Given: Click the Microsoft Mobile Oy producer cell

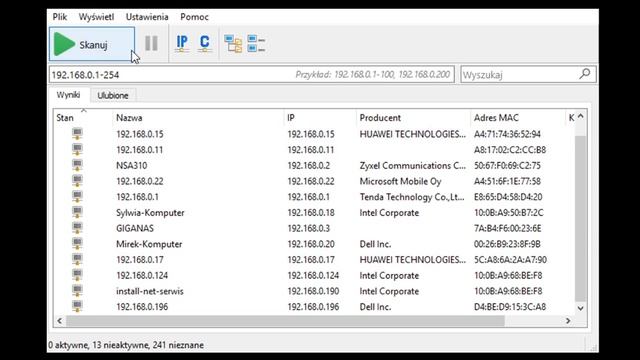Looking at the screenshot, I should [x=400, y=181].
